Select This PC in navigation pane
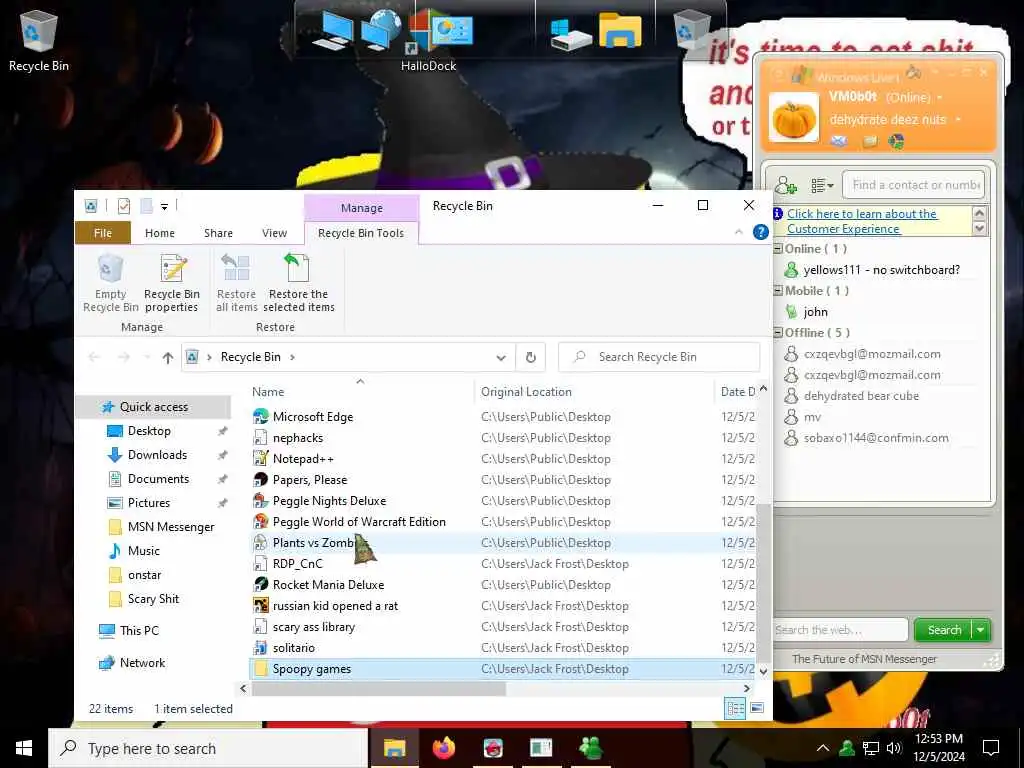The height and width of the screenshot is (768, 1024). tap(138, 631)
